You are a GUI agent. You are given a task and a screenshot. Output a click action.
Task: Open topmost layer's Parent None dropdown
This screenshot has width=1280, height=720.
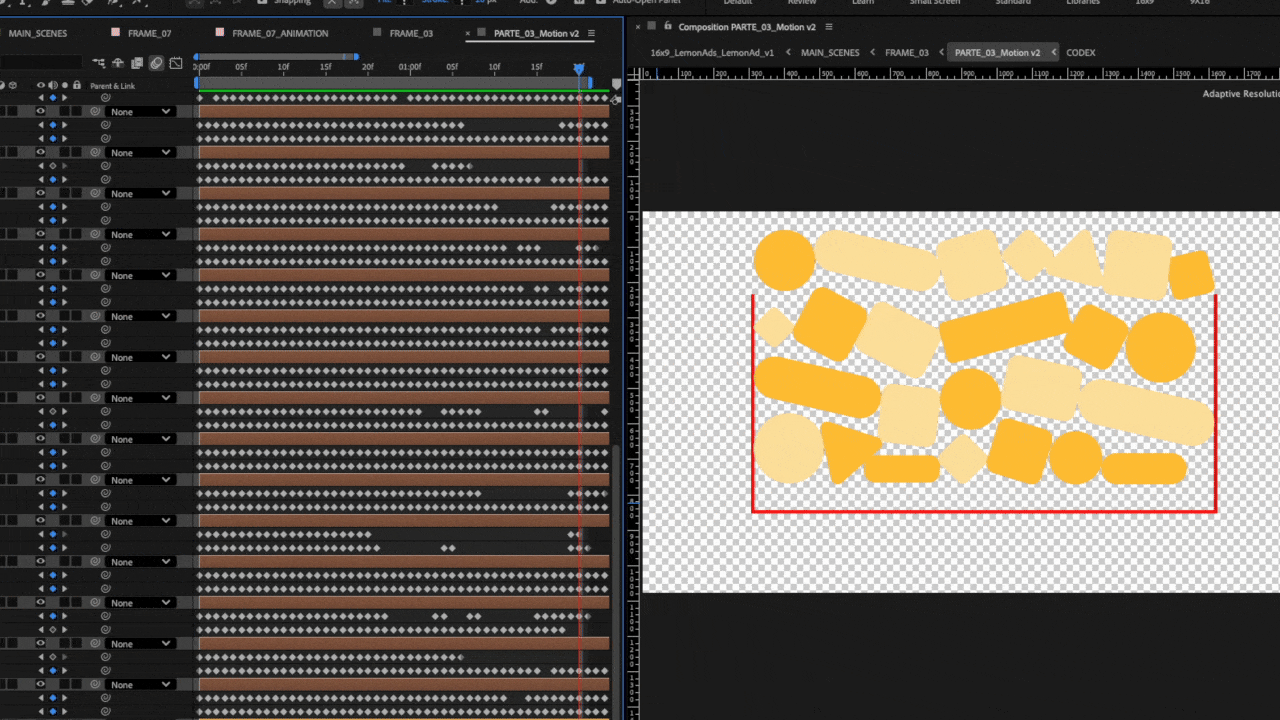(141, 111)
